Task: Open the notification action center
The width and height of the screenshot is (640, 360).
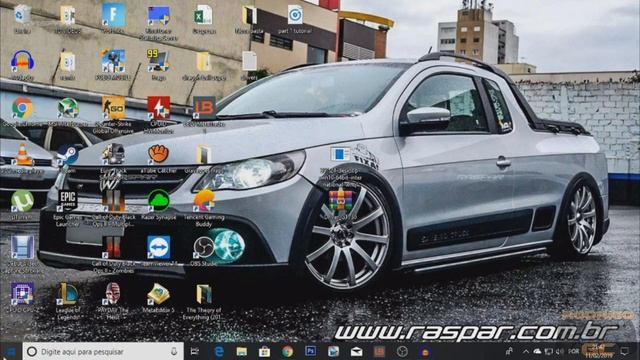Action: coord(624,351)
